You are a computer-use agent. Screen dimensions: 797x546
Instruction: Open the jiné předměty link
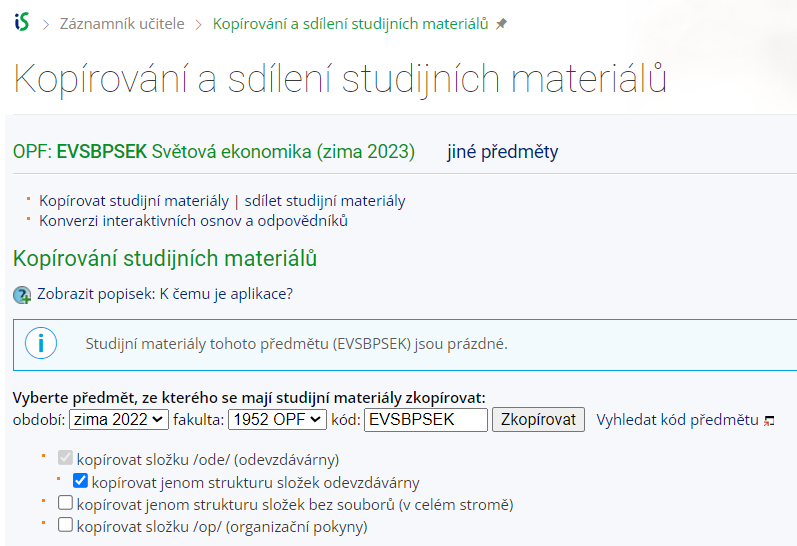click(x=502, y=151)
